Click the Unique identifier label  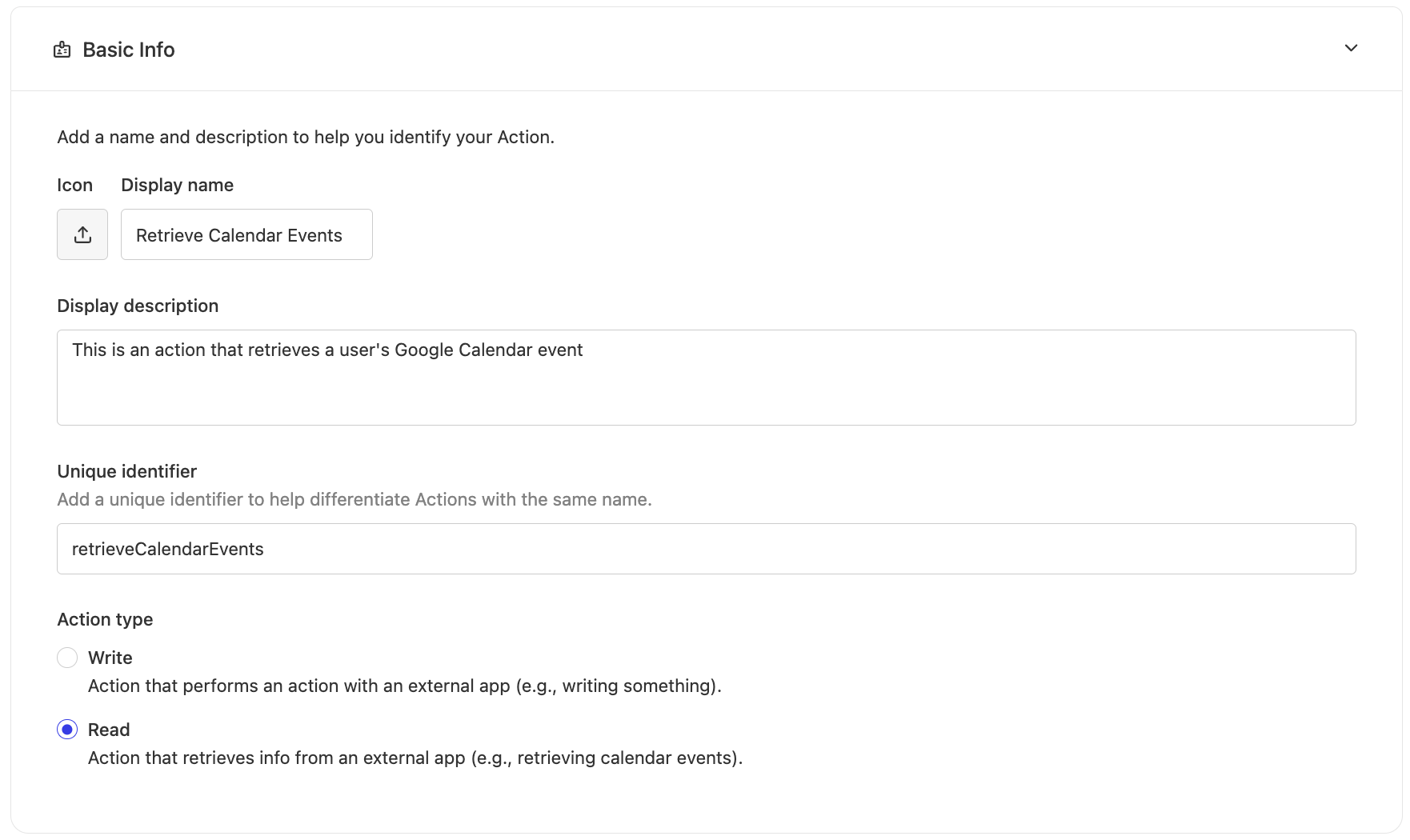pos(126,471)
